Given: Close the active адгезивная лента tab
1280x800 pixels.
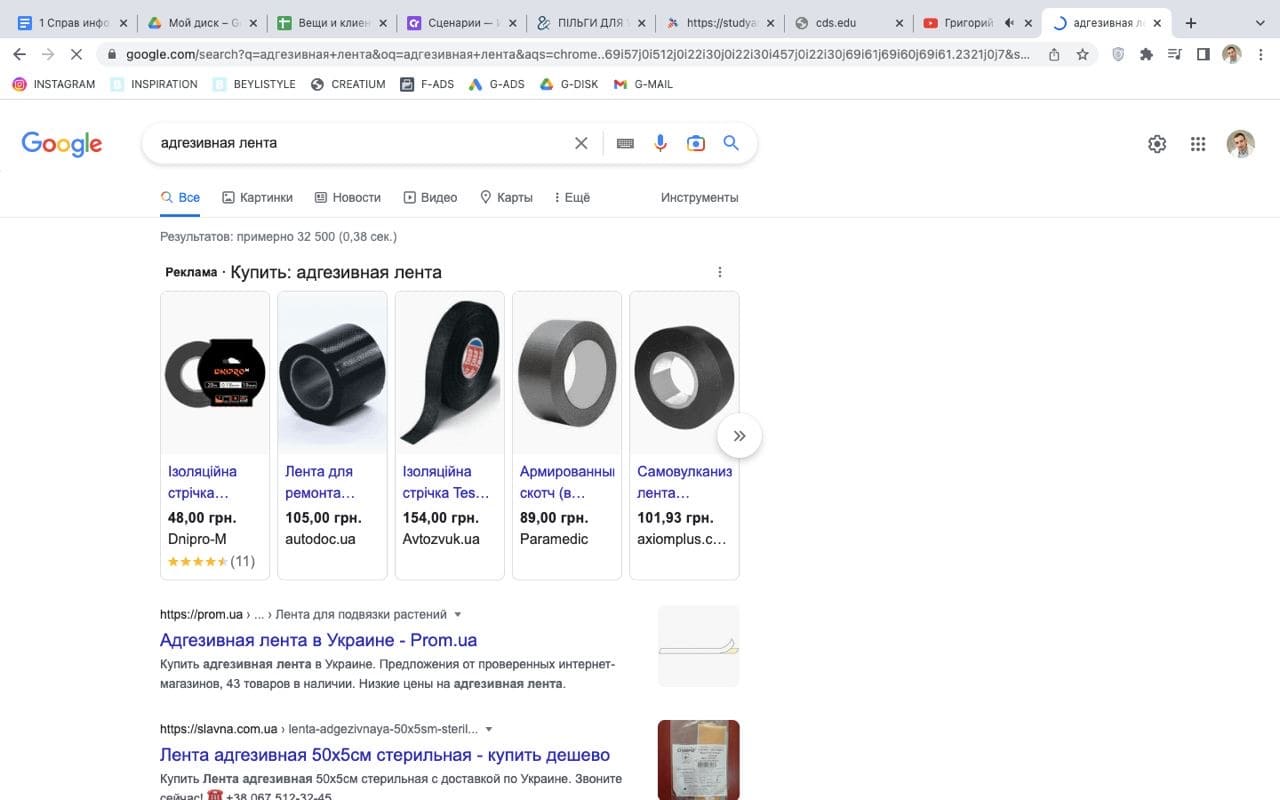Looking at the screenshot, I should click(x=1156, y=23).
